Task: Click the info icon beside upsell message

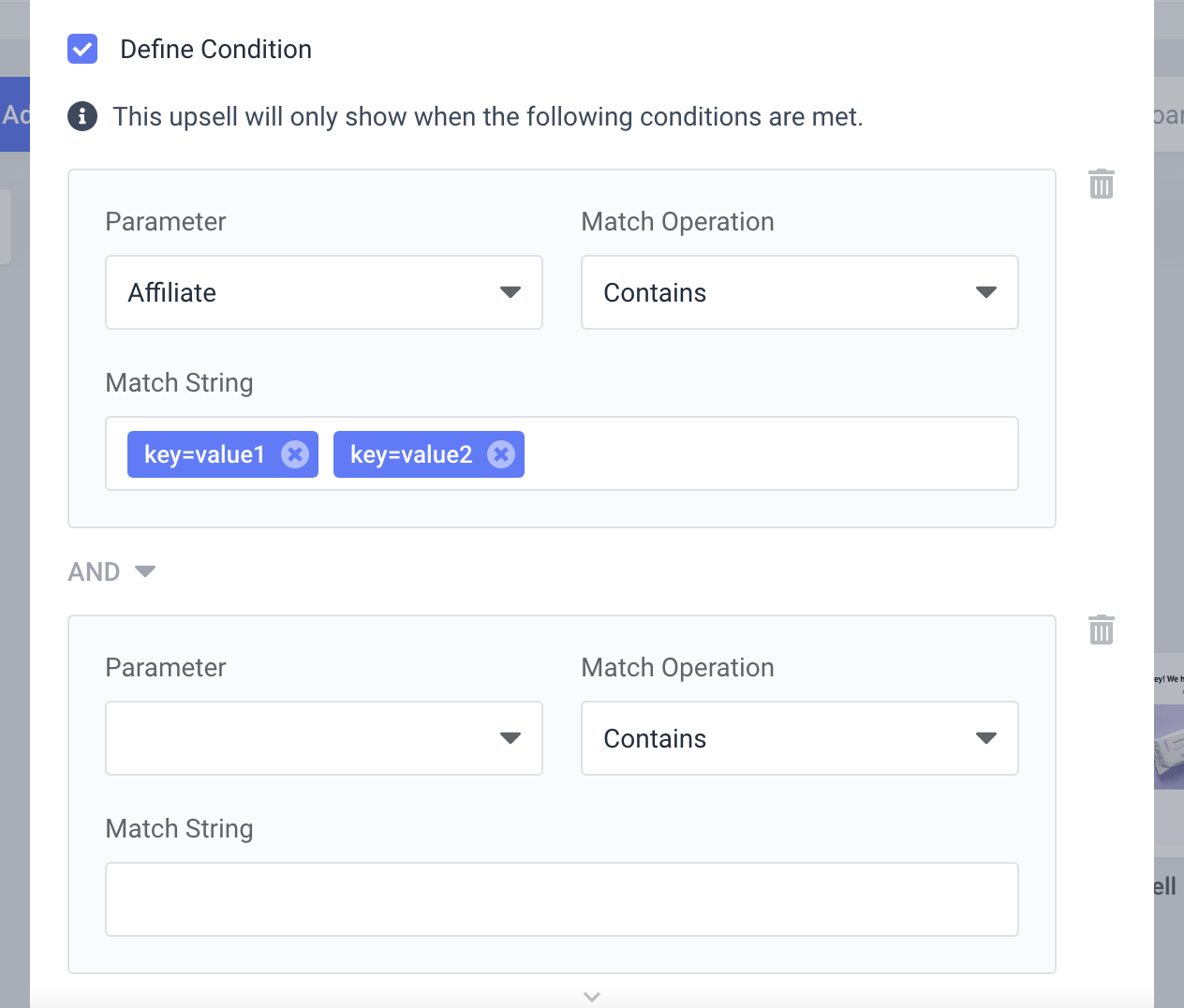Action: (82, 116)
